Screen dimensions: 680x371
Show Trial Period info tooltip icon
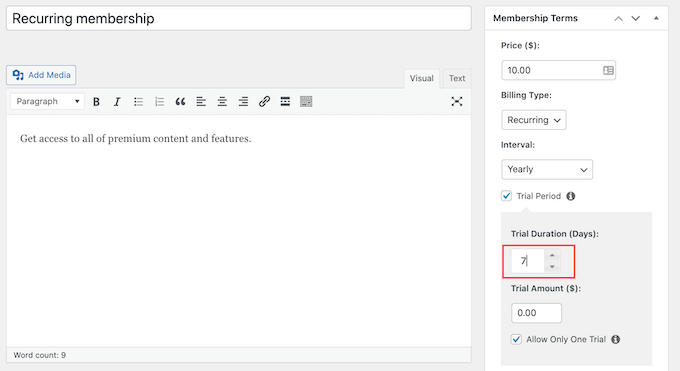click(571, 196)
